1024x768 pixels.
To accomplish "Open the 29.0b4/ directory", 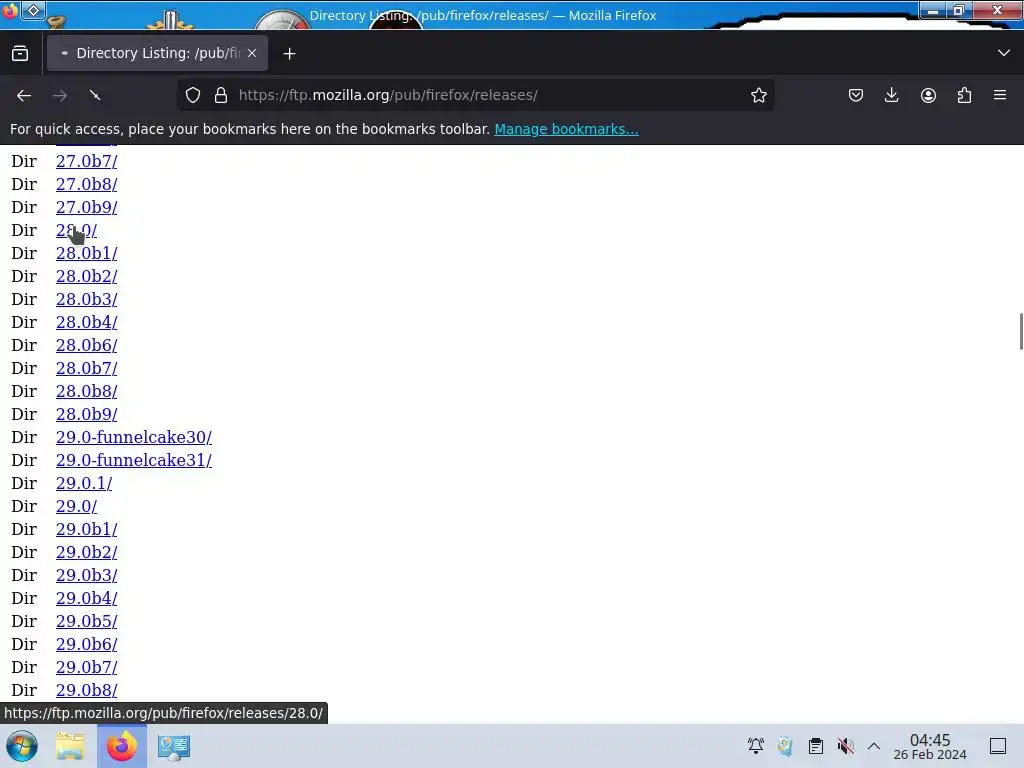I will (86, 598).
